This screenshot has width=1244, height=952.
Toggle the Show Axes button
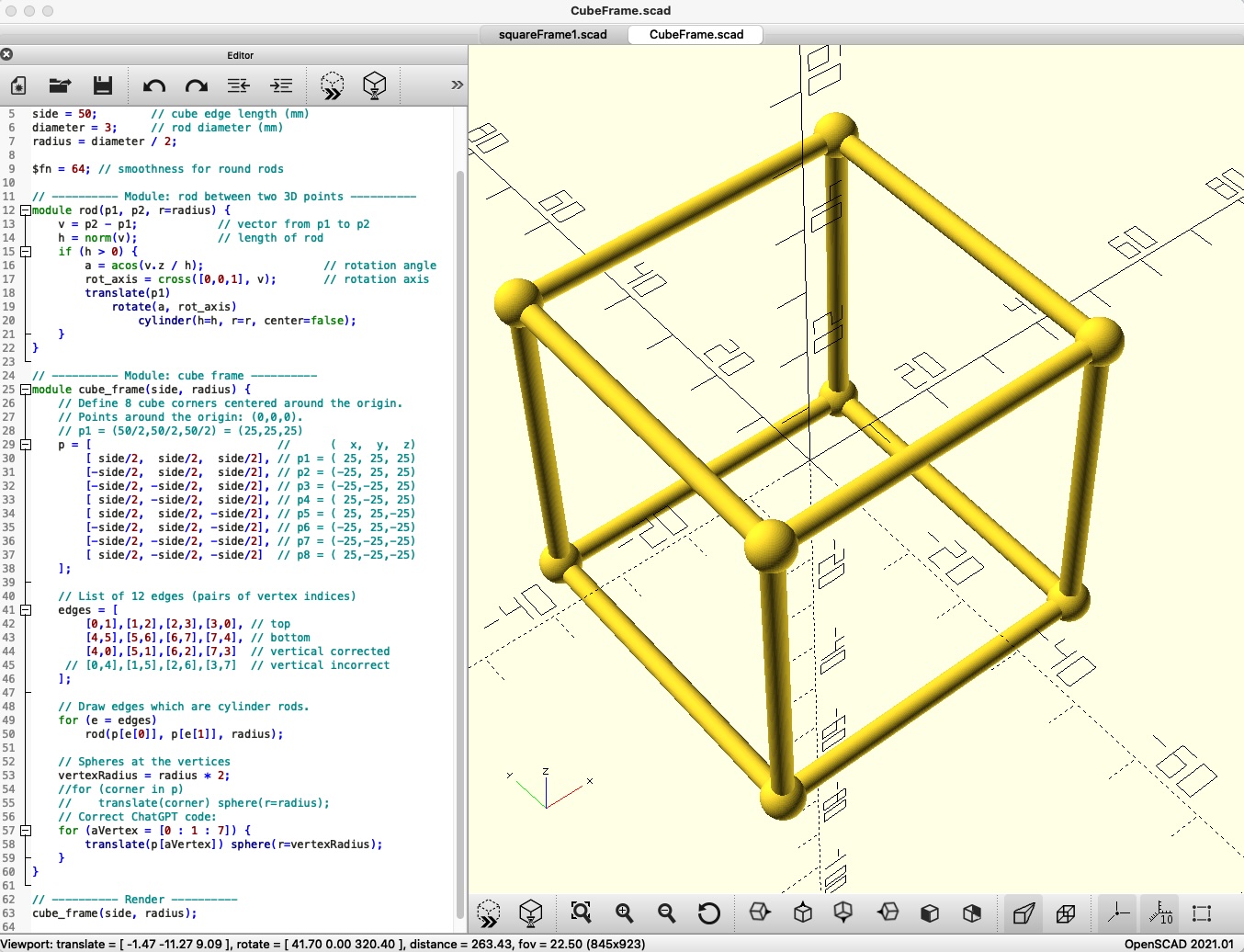[1118, 912]
